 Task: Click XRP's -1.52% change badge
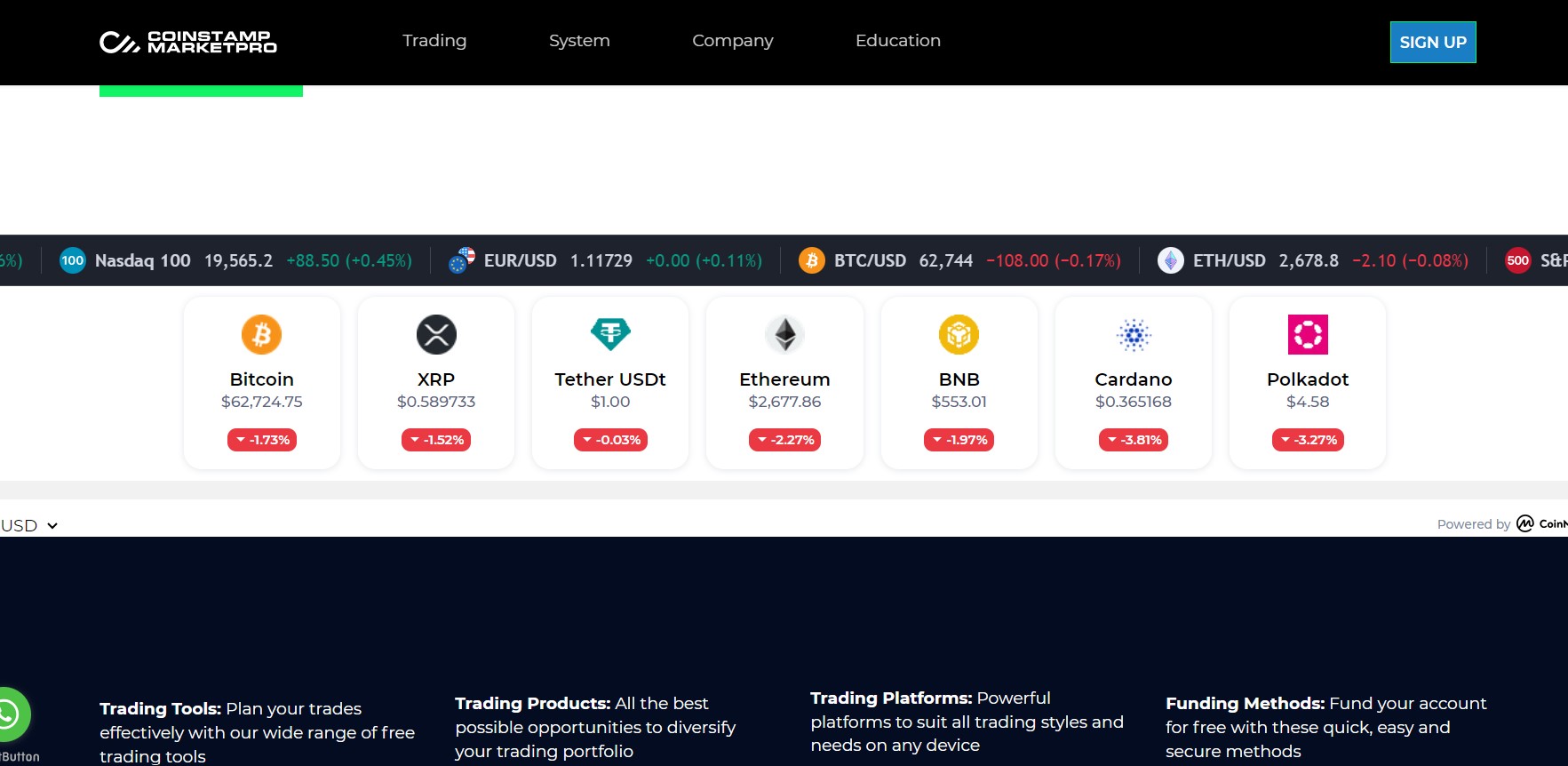click(x=436, y=440)
